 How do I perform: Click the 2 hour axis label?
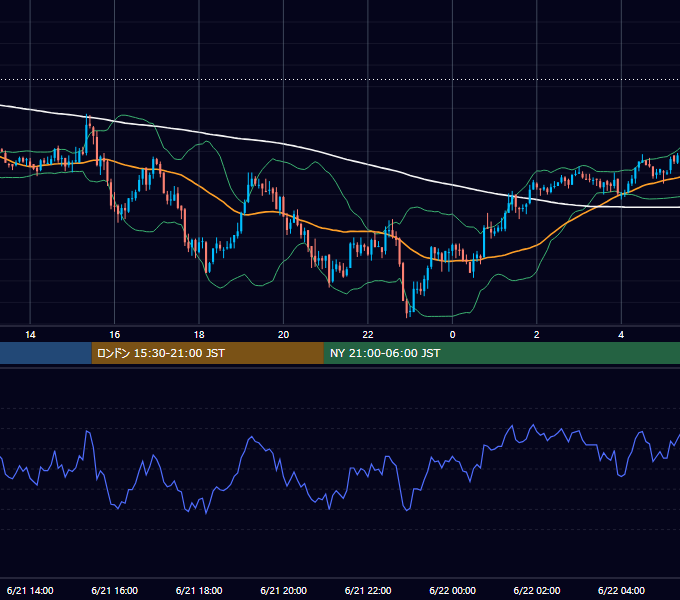point(536,335)
